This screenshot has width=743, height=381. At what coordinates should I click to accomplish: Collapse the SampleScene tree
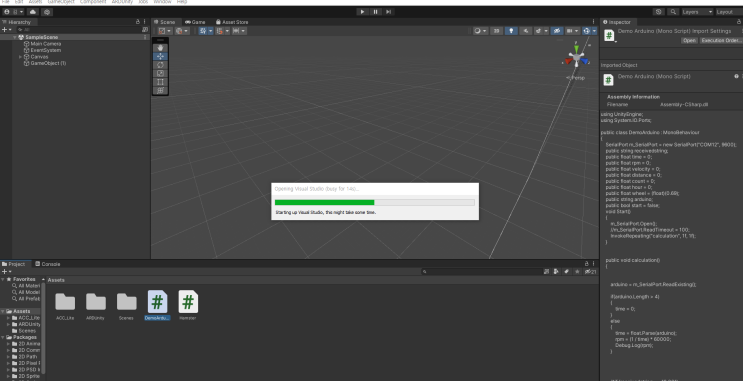click(15, 37)
